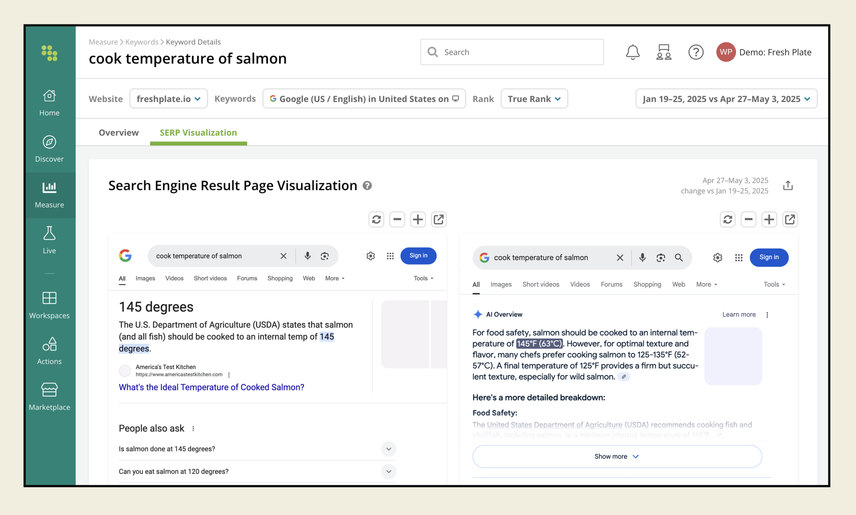The image size is (856, 515).
Task: Open Tools in the right Google page
Action: pos(774,285)
